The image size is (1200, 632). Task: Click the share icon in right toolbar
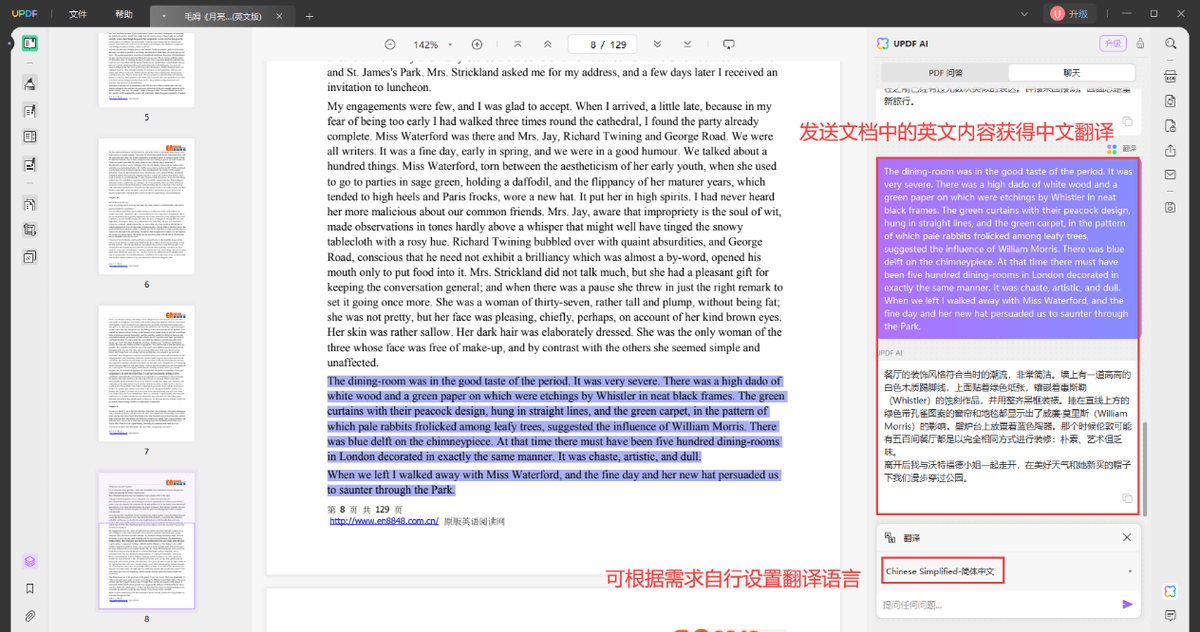[1170, 151]
